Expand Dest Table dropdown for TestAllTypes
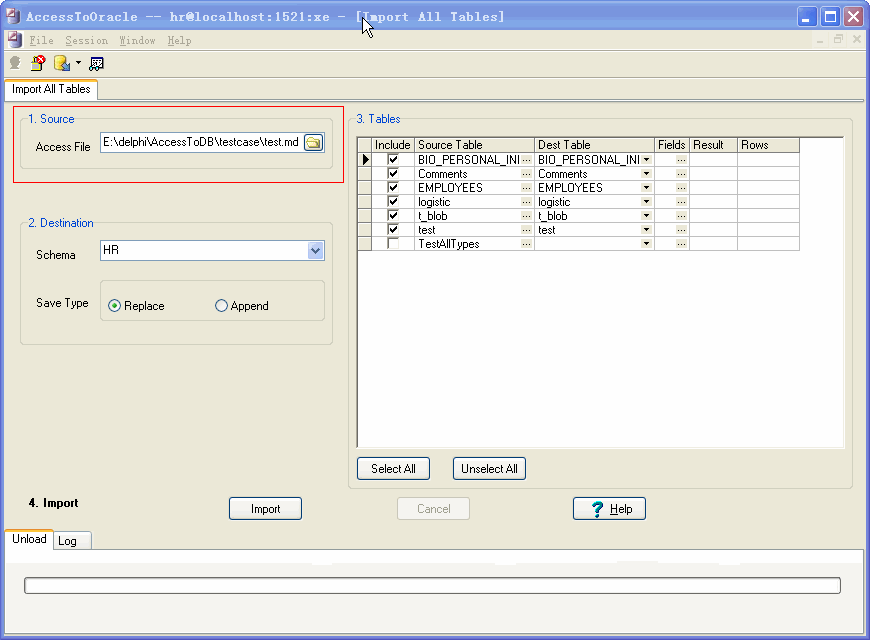 tap(646, 244)
